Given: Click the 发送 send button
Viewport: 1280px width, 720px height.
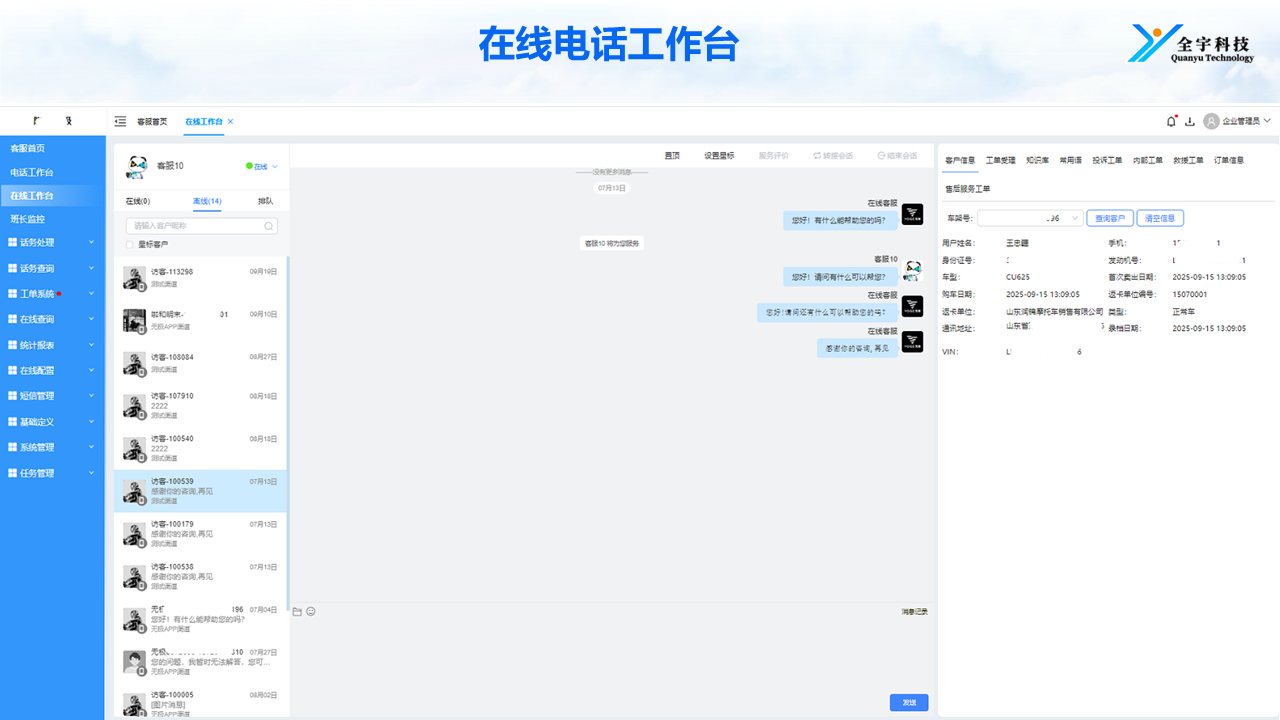Looking at the screenshot, I should pyautogui.click(x=909, y=703).
